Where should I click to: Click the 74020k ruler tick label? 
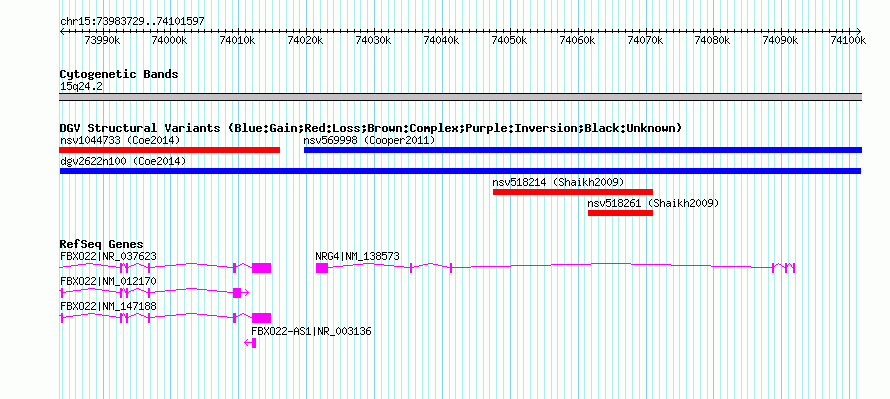pyautogui.click(x=305, y=41)
